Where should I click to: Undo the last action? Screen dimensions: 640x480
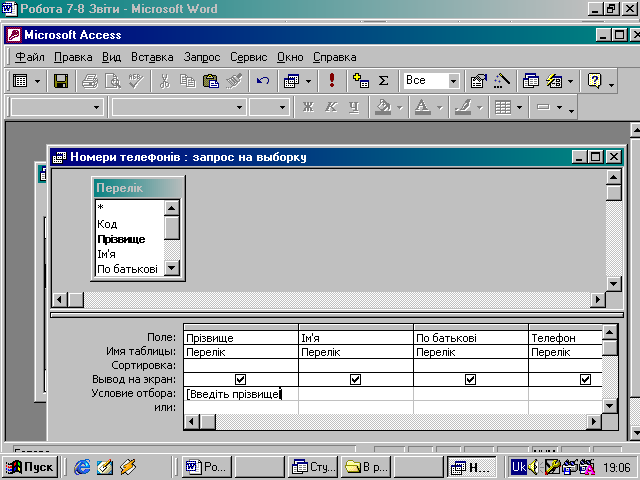click(263, 81)
